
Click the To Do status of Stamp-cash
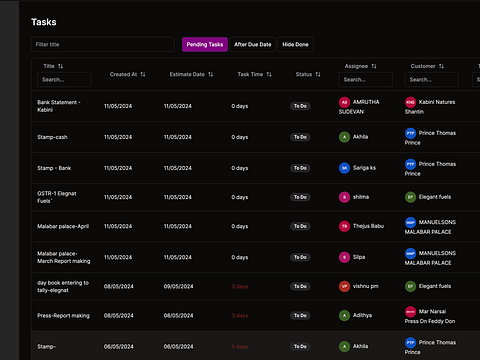click(x=300, y=137)
